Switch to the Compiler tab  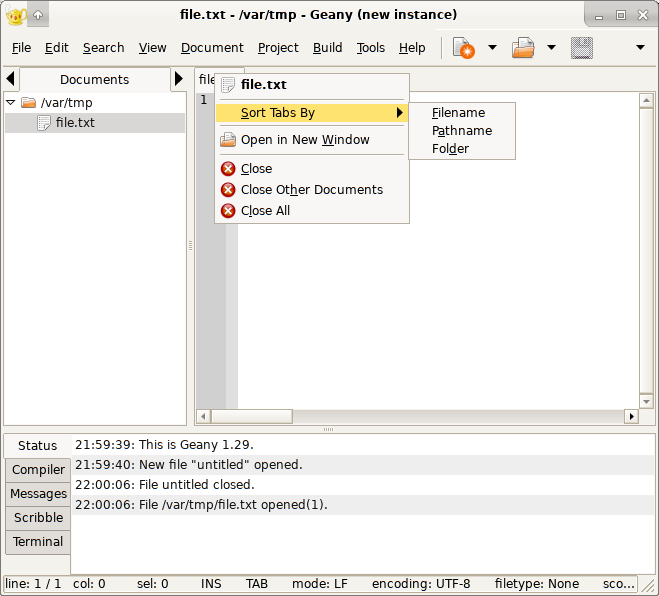point(38,470)
